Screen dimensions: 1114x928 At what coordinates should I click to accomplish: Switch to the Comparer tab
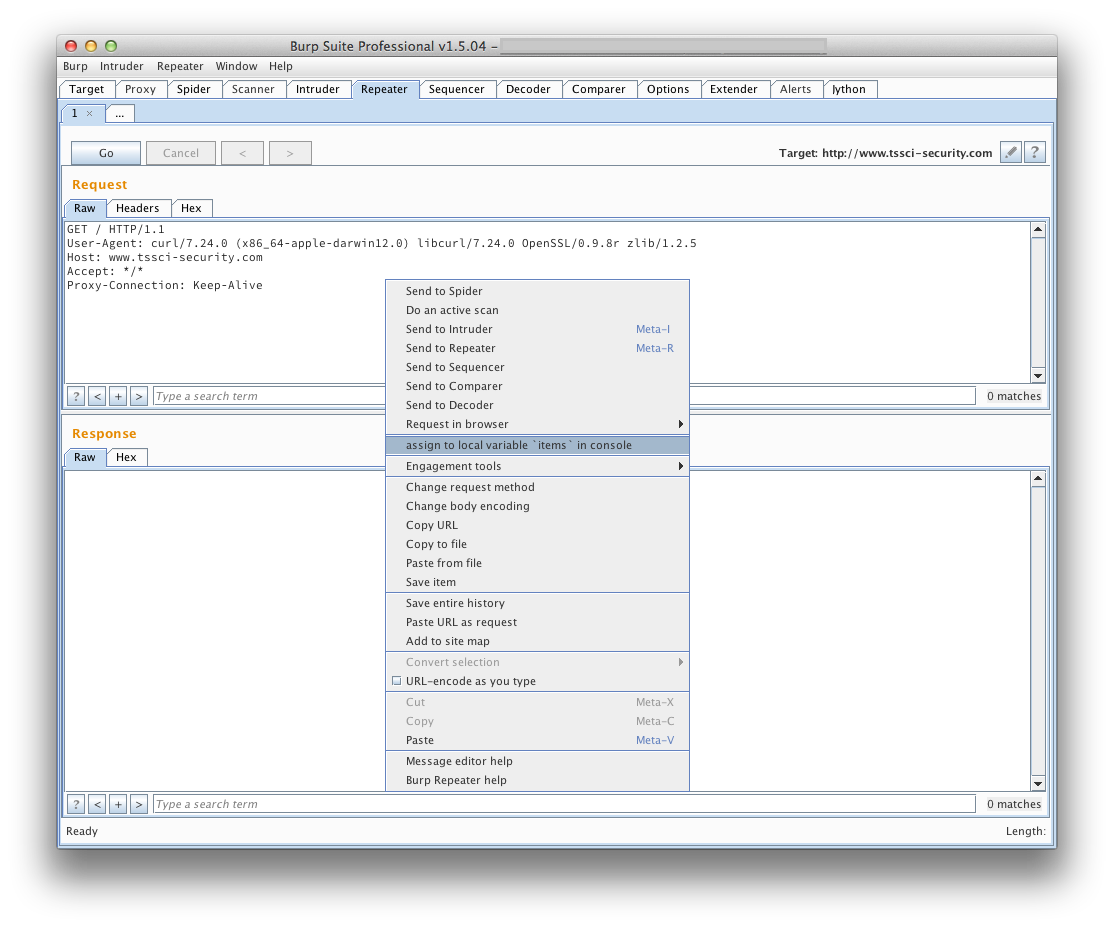pyautogui.click(x=598, y=89)
